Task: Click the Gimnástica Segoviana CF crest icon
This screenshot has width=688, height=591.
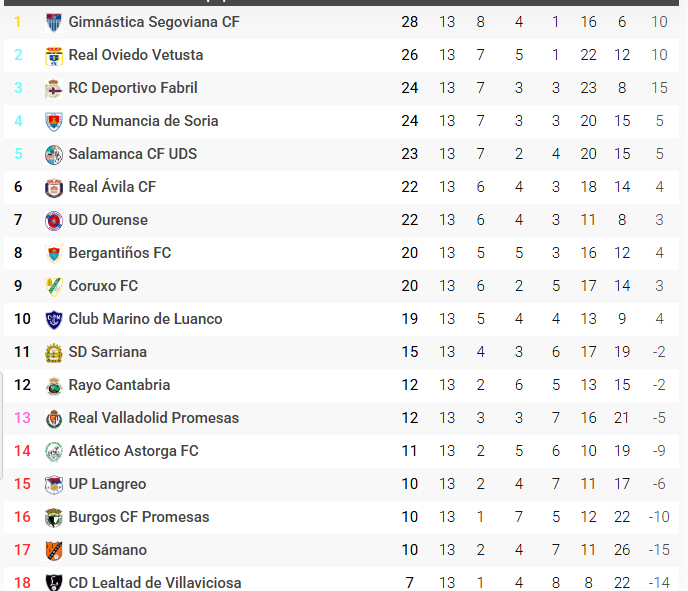Action: [x=54, y=22]
